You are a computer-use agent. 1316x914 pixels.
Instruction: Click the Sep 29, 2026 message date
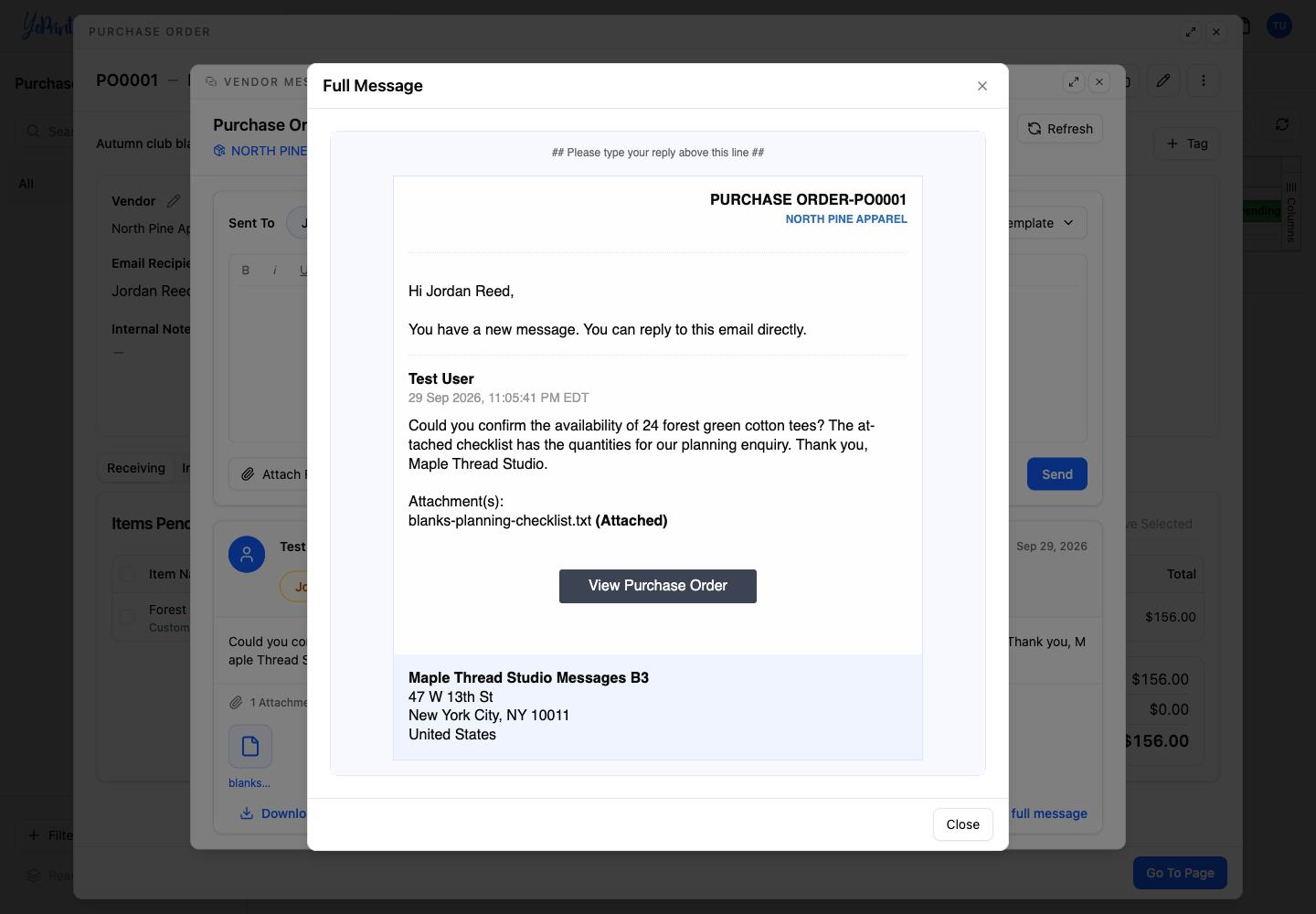click(x=1051, y=547)
